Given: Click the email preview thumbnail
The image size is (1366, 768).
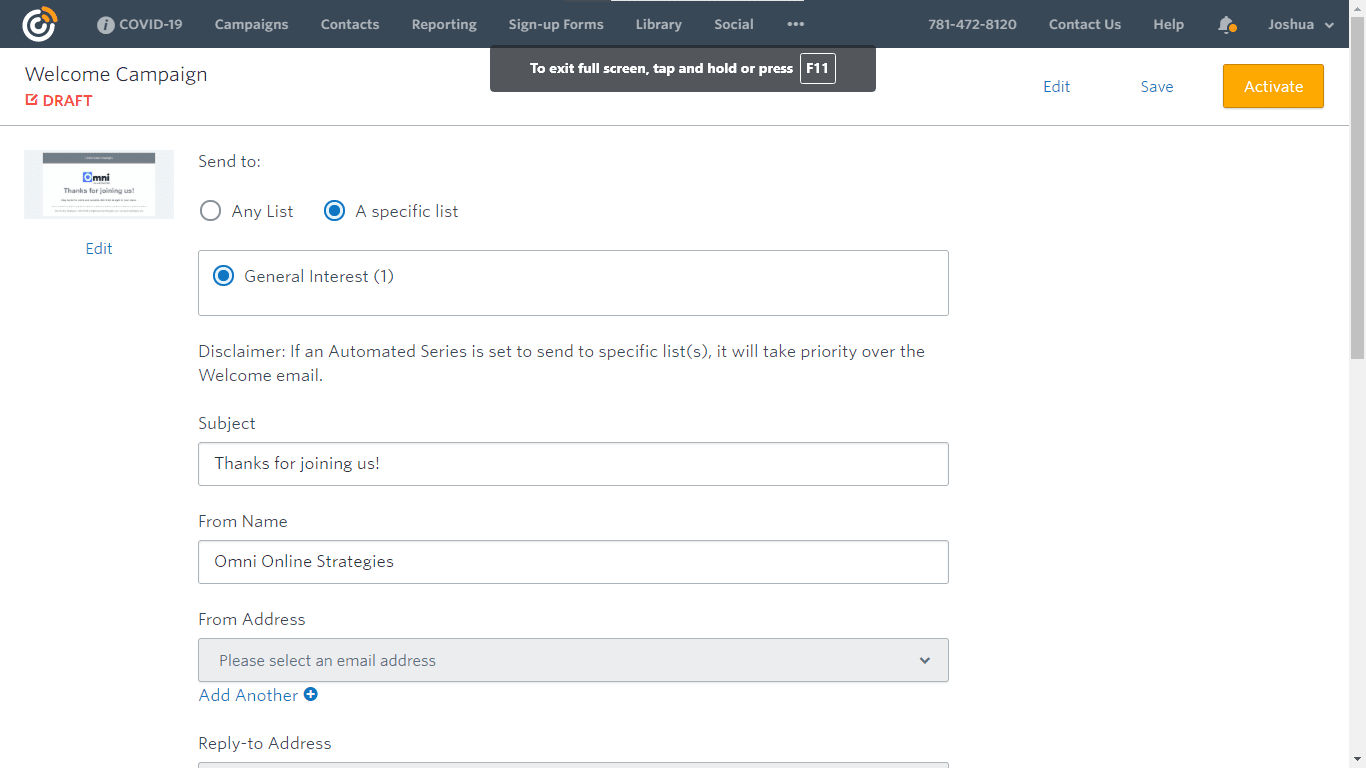Looking at the screenshot, I should click(98, 184).
